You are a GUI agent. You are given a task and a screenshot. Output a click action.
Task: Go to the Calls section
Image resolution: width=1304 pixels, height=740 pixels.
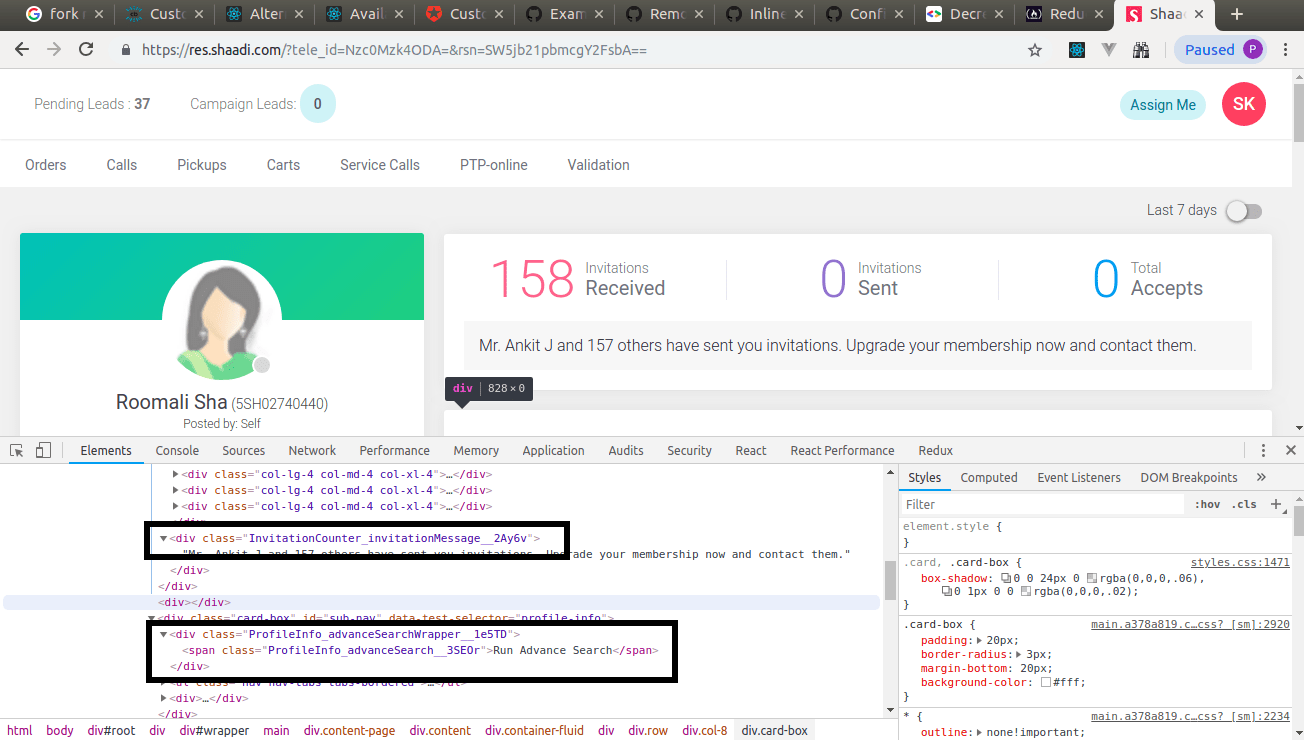[x=122, y=165]
